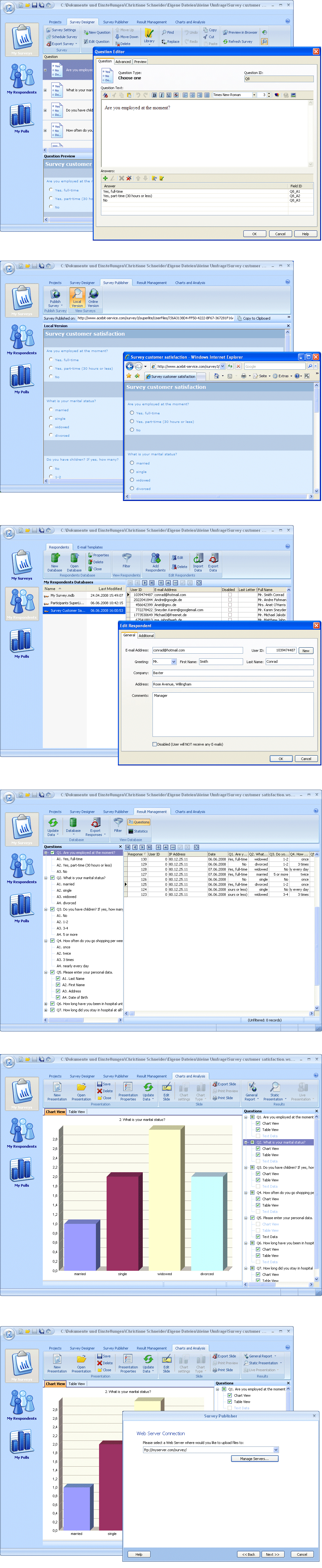The image size is (322, 1568).
Task: Select the 'single' radio in the Internet Explorer window
Action: (x=132, y=471)
